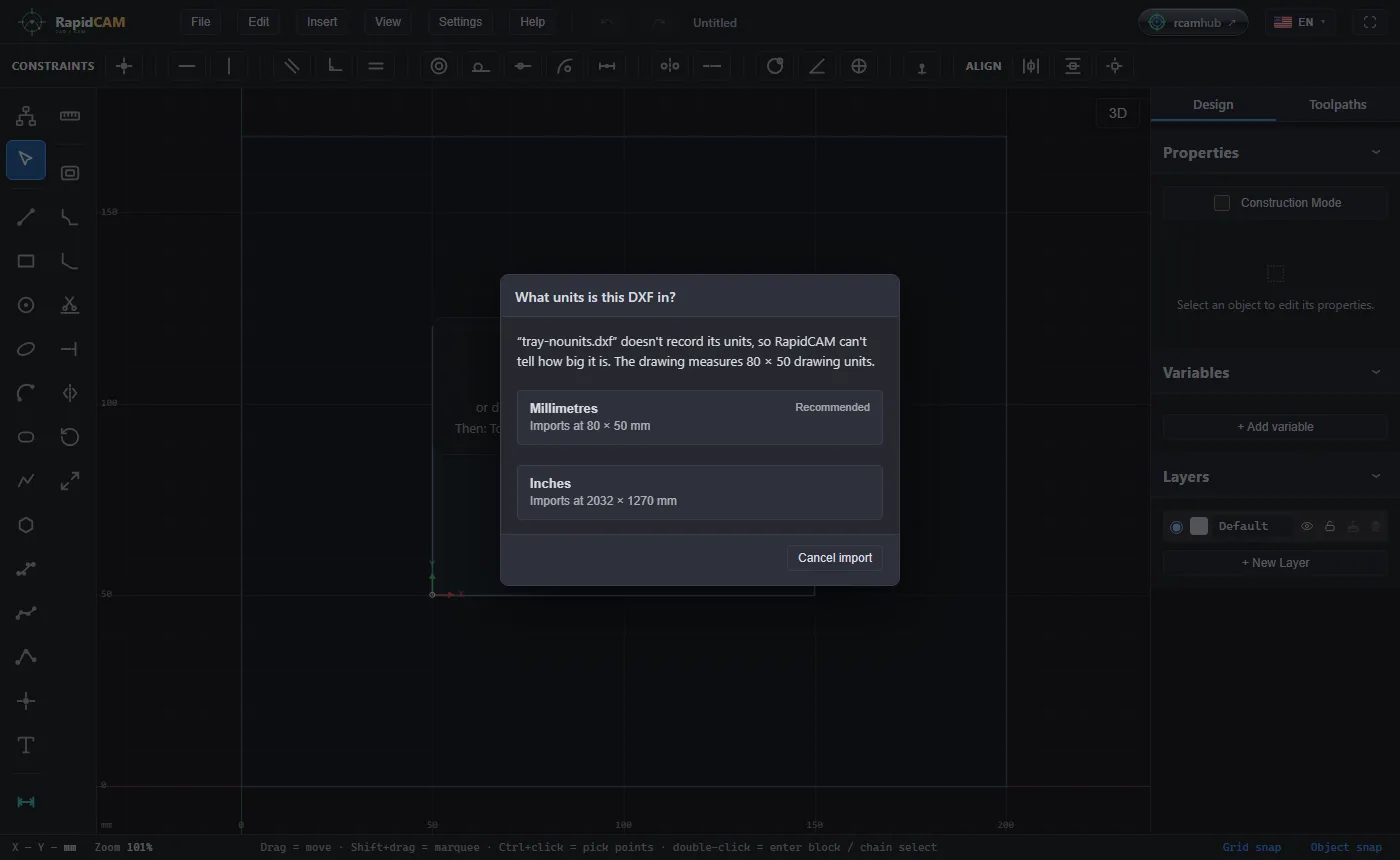Screen dimensions: 1400x860
Task: Apply the perpendicular constraint
Action: coord(334,66)
